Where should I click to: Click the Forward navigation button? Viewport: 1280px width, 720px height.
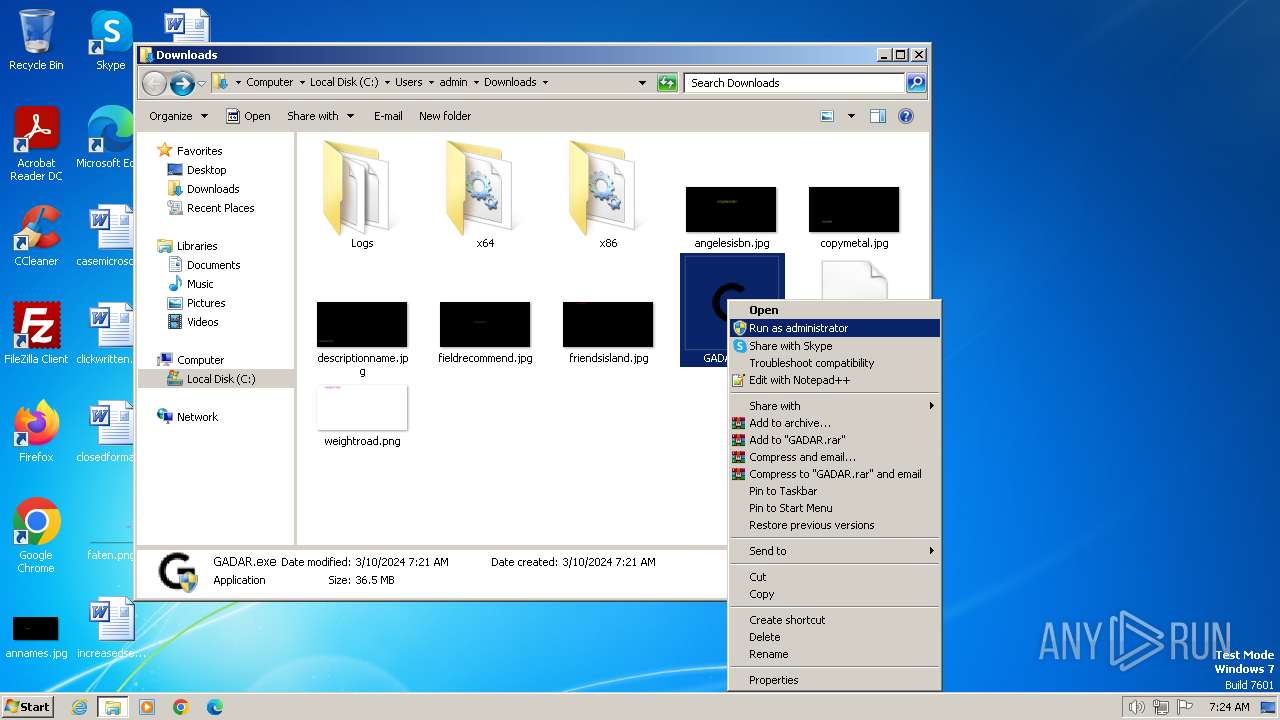[x=182, y=83]
